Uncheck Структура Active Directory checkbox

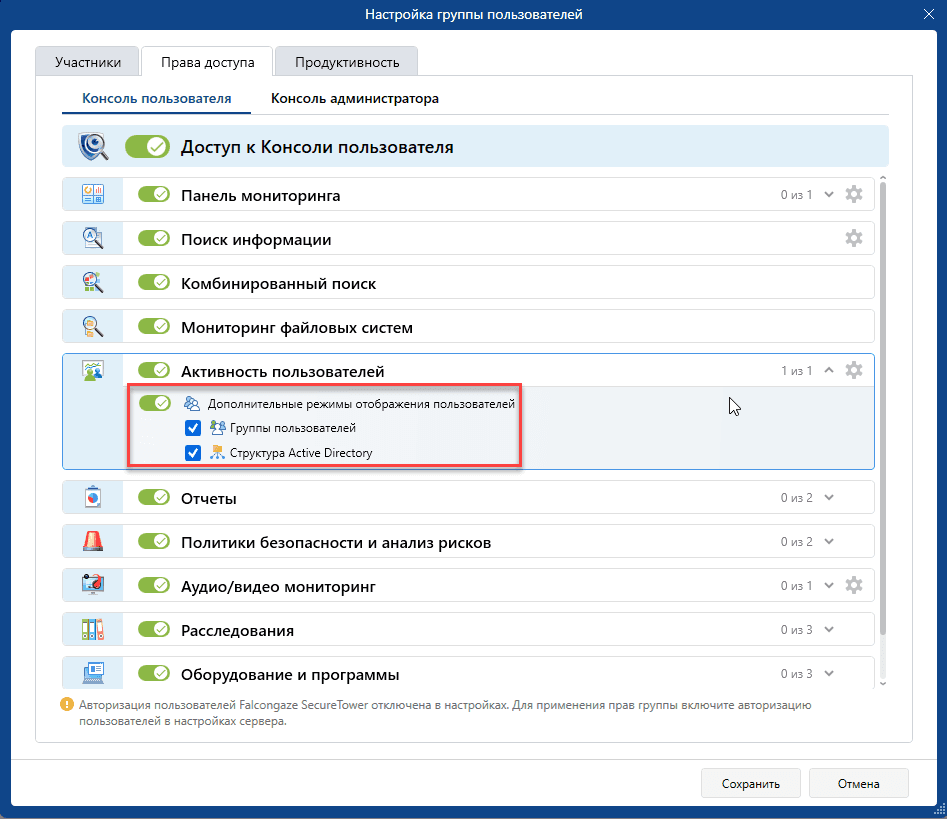click(x=193, y=453)
